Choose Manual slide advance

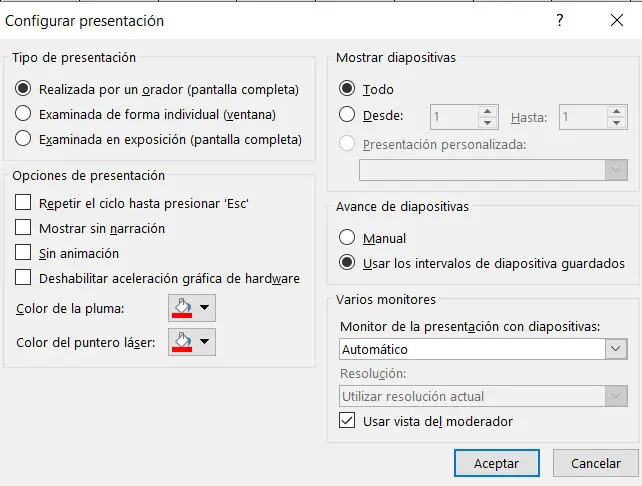click(348, 238)
